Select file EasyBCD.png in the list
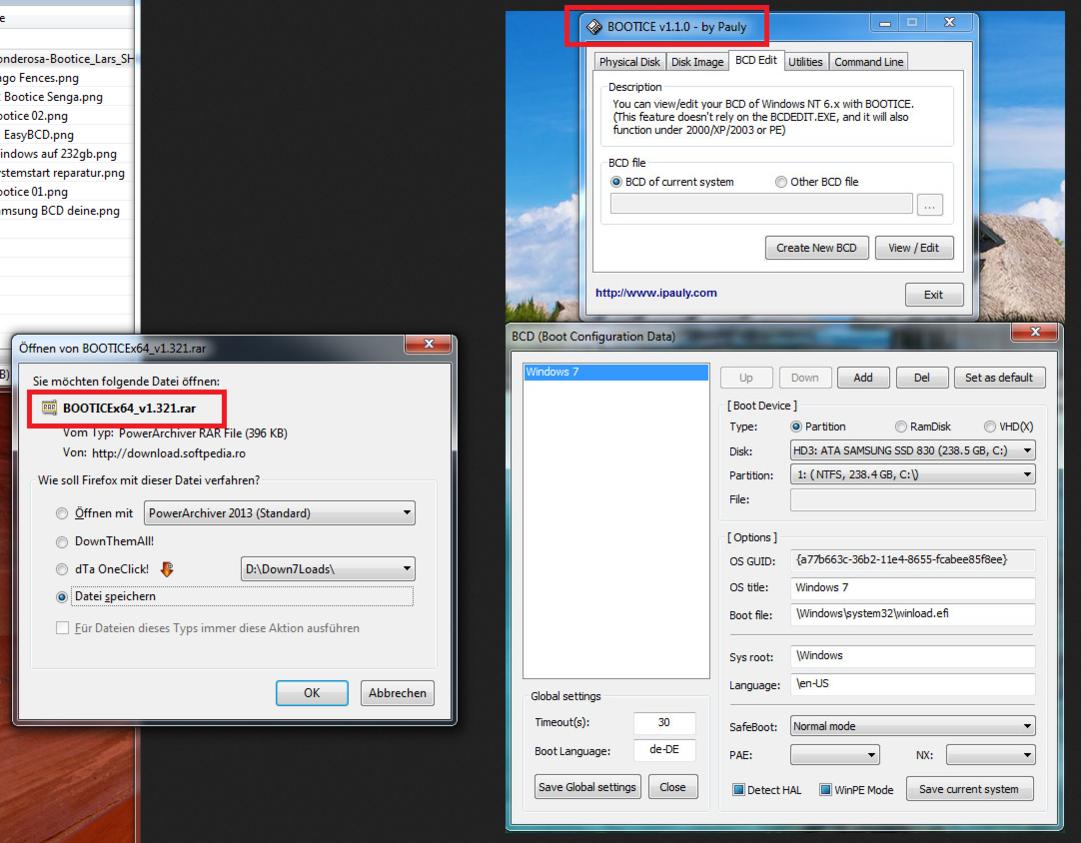The width and height of the screenshot is (1081, 843). pyautogui.click(x=38, y=135)
